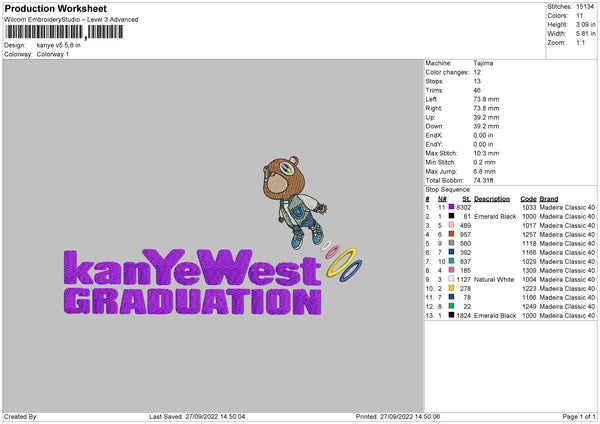Click the Colors value 11
Screen dimensions: 600x424
point(579,16)
